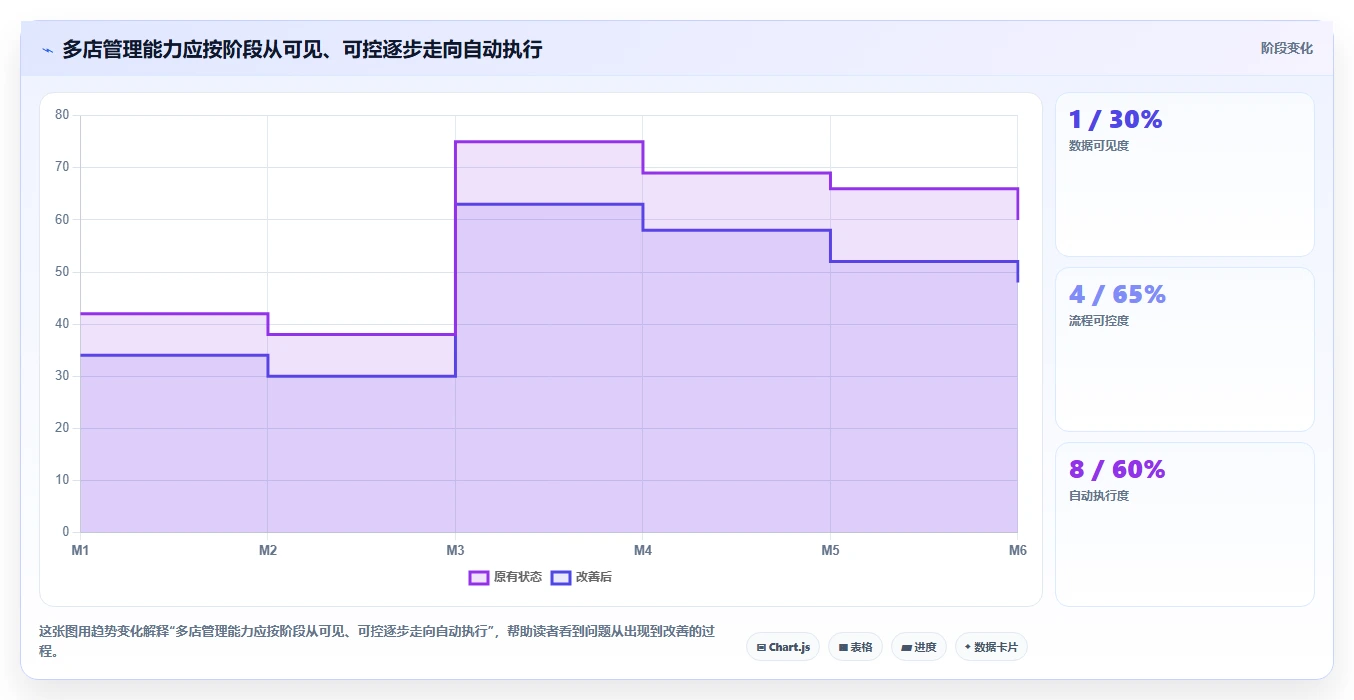Toggle the 原有状态 legend entry
Screen dimensions: 1354x700
pos(506,577)
